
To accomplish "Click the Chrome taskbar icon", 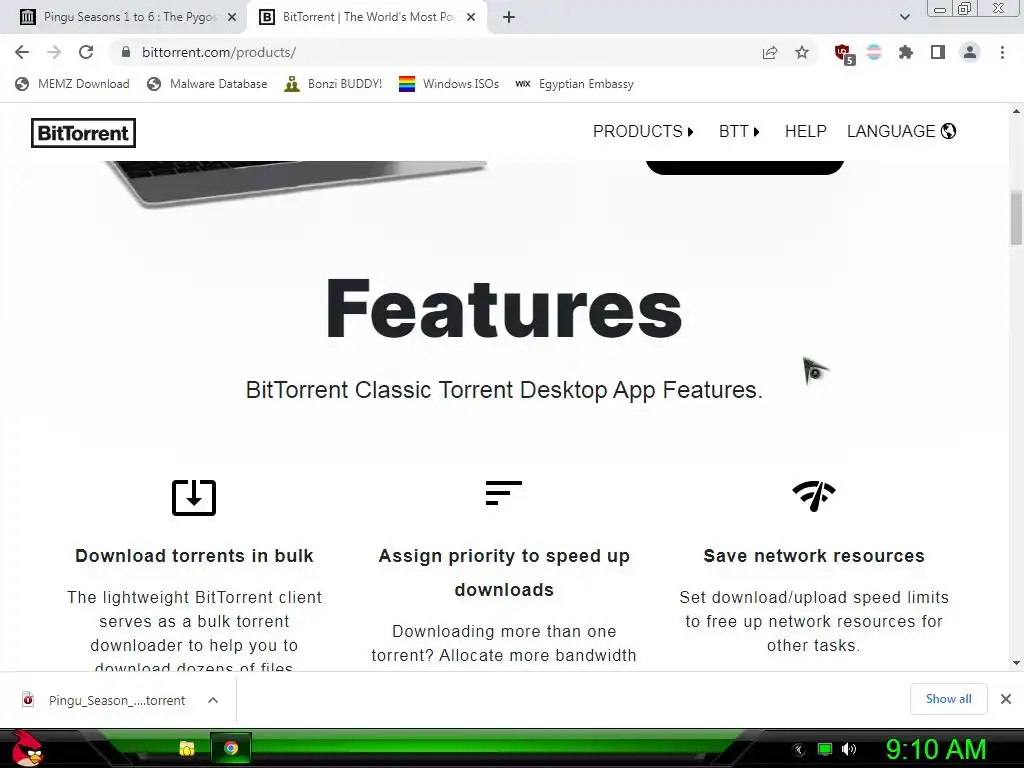I will pos(231,748).
